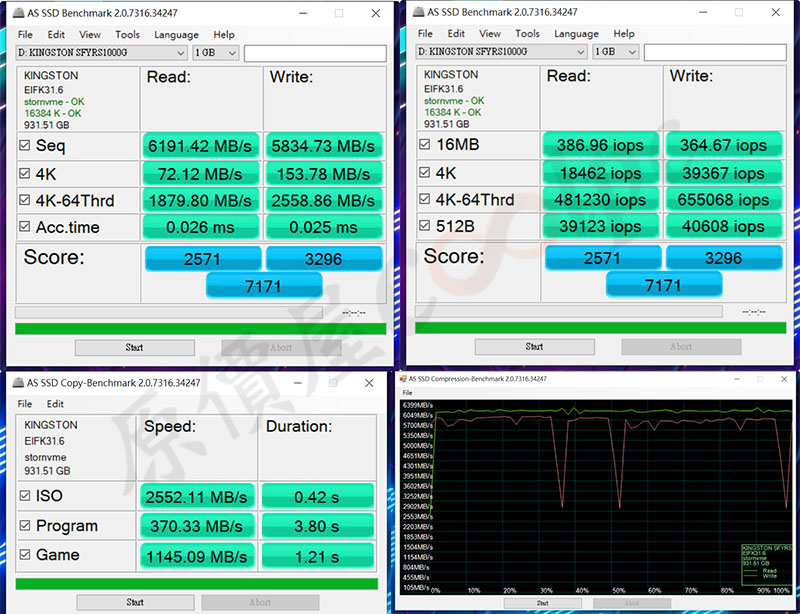Click the green progress bar under the Game row
Image resolution: width=800 pixels, height=614 pixels.
click(196, 583)
